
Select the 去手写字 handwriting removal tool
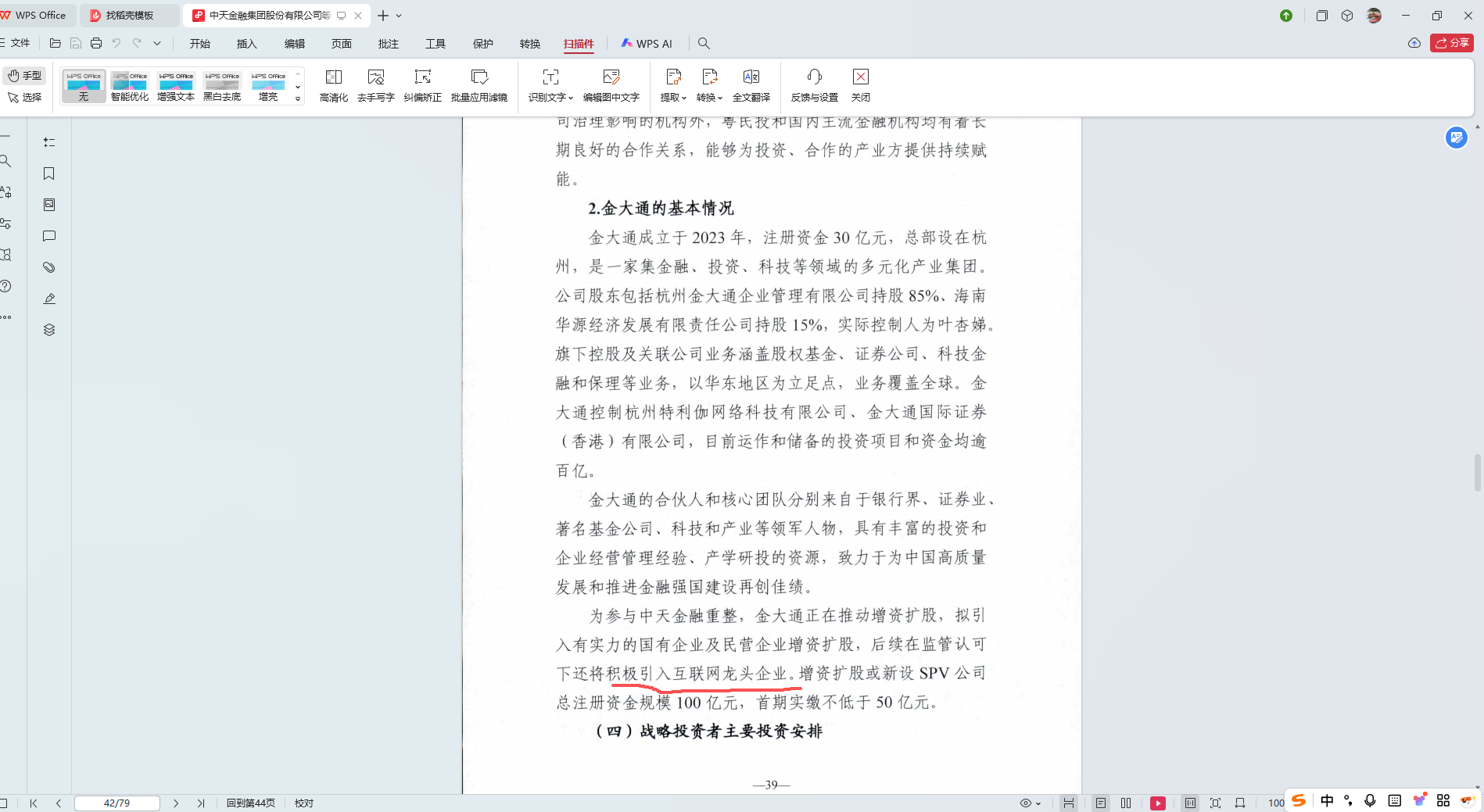coord(376,85)
